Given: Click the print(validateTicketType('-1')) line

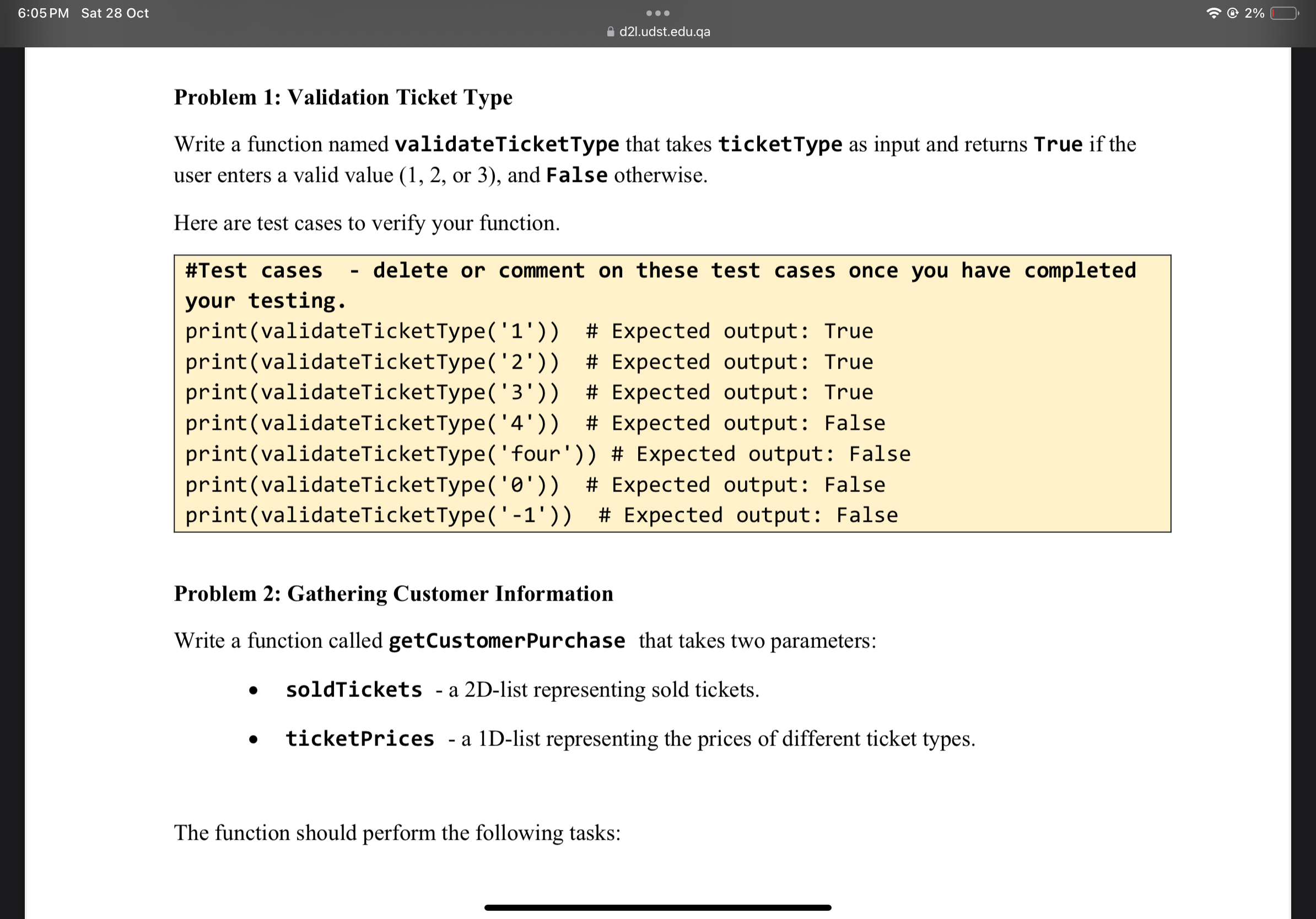Looking at the screenshot, I should (541, 516).
